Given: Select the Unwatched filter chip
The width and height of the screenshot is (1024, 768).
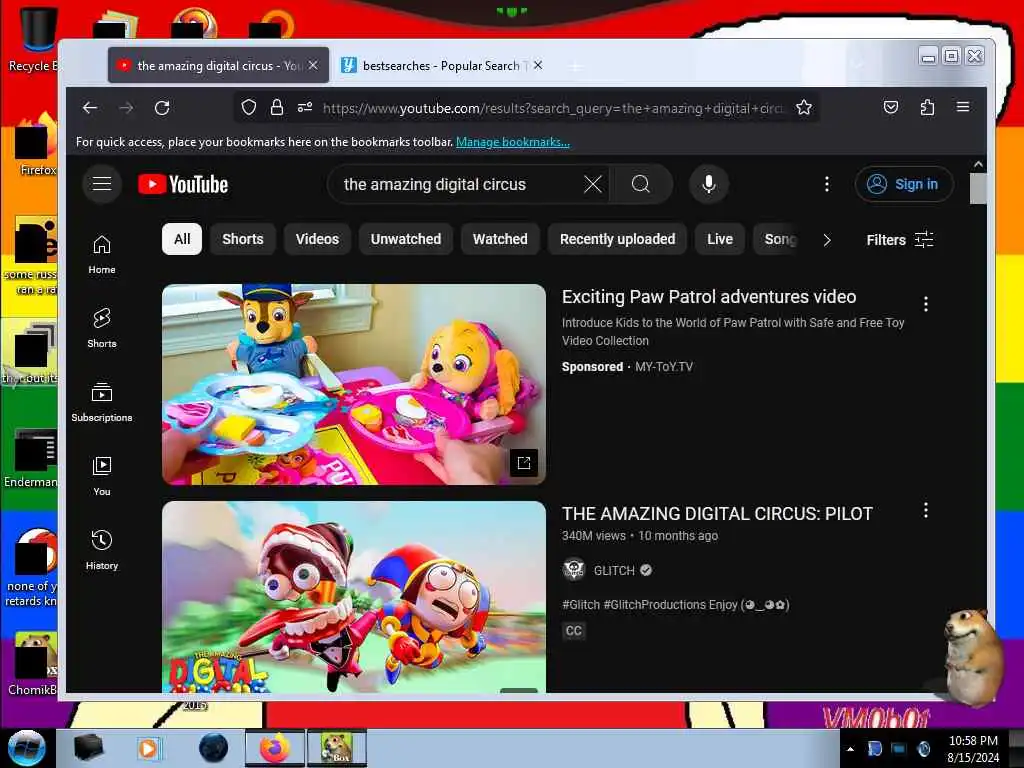Looking at the screenshot, I should pos(406,239).
